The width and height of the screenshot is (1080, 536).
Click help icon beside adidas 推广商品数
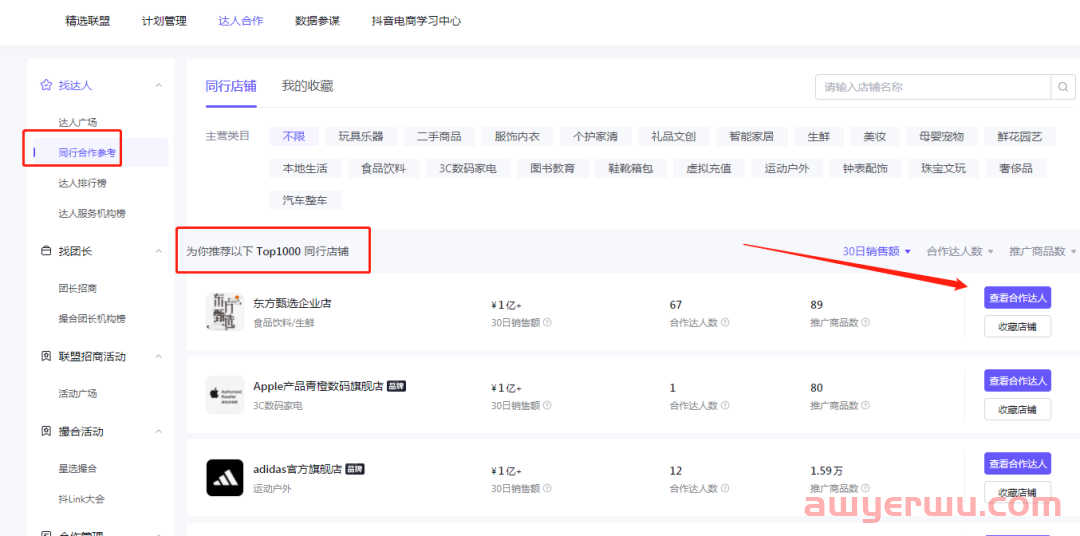pos(866,488)
